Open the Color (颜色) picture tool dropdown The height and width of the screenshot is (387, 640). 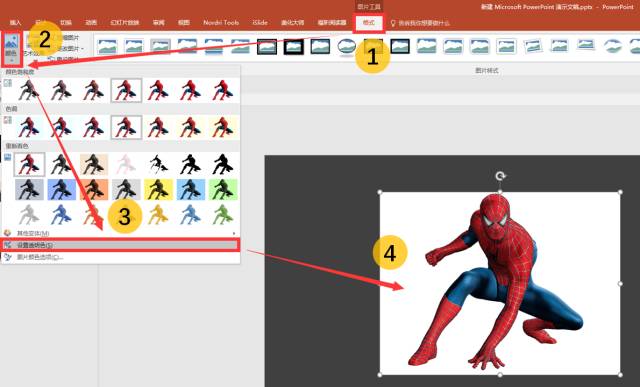coord(11,48)
